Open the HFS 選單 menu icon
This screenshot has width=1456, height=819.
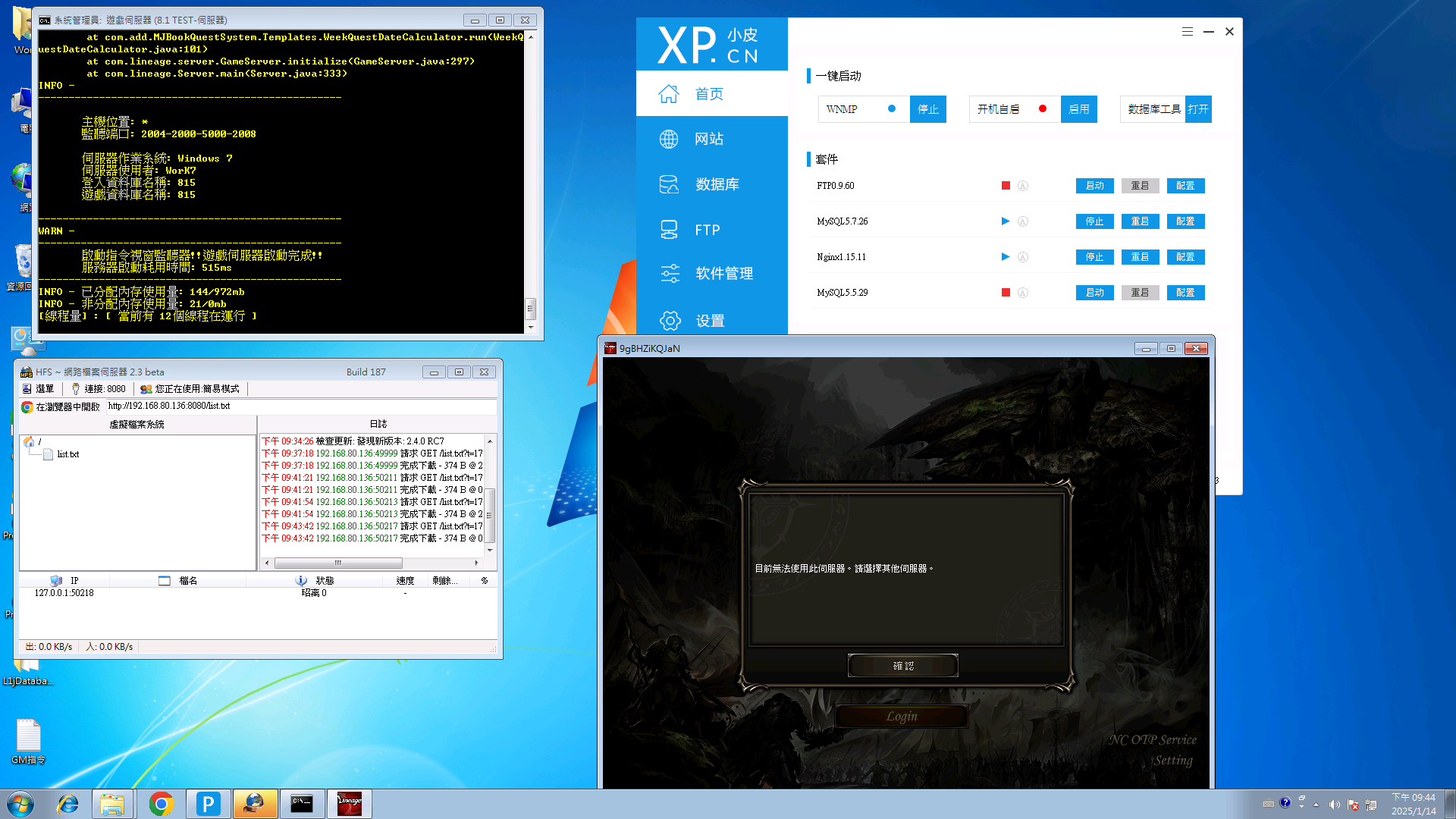(27, 389)
